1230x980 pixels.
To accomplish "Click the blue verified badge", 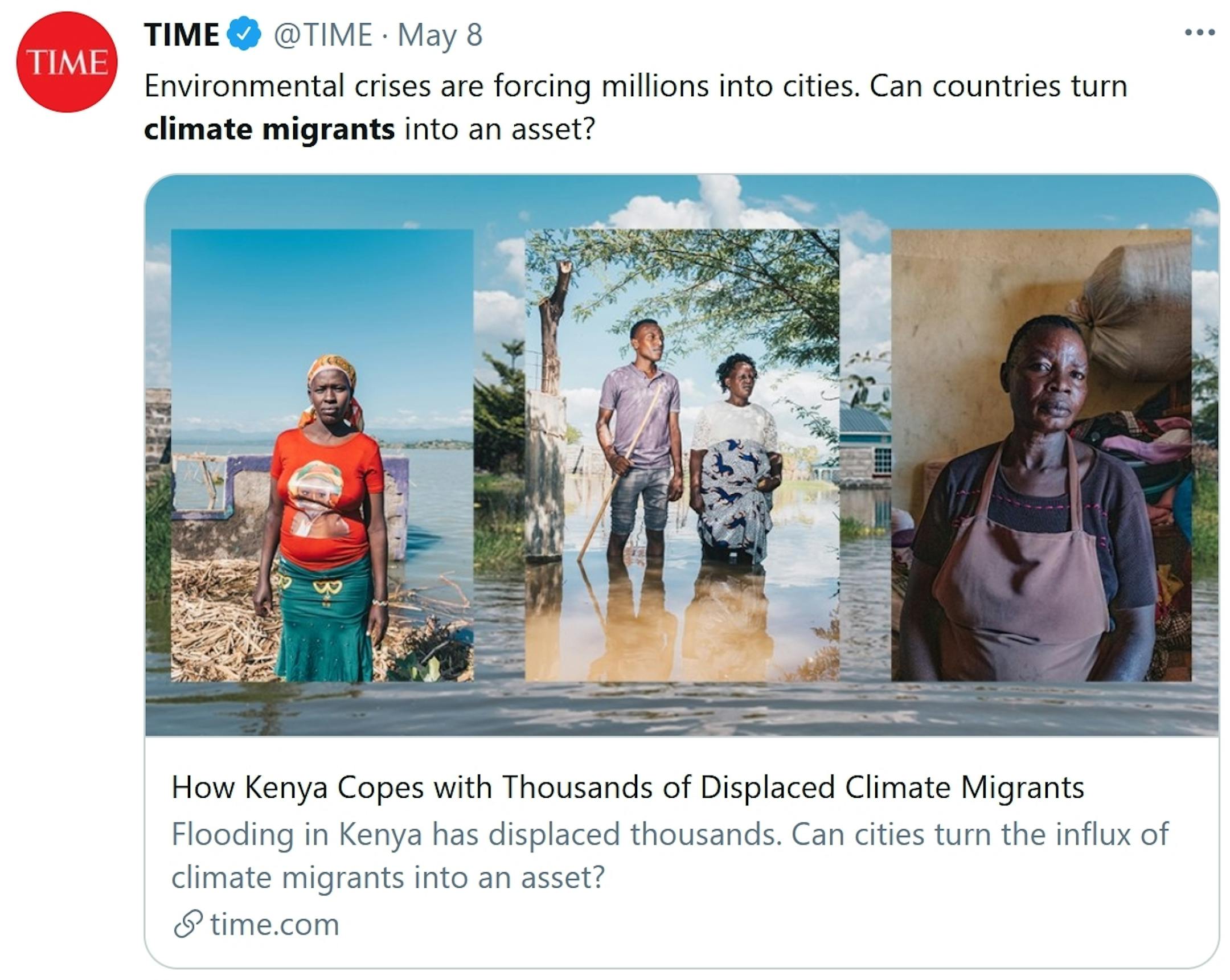I will pos(244,34).
